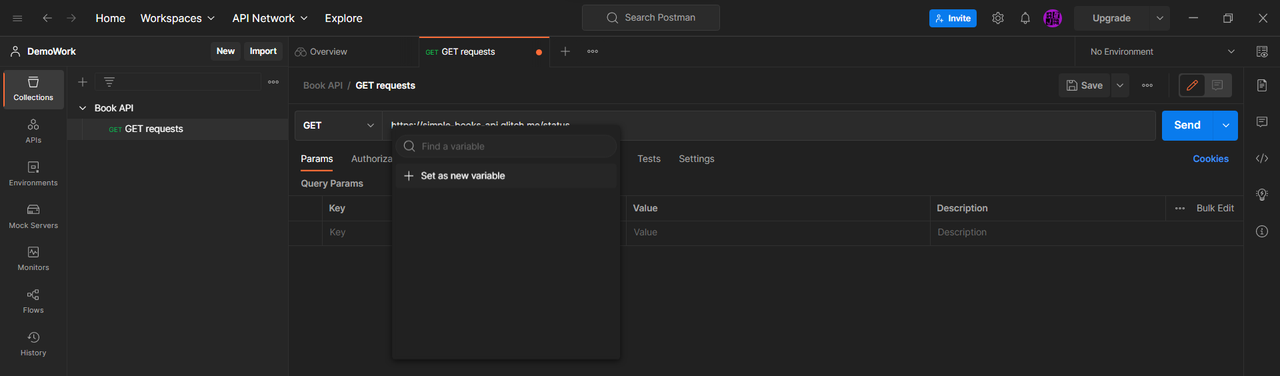Open the Save options dropdown arrow
Image resolution: width=1280 pixels, height=376 pixels.
click(x=1120, y=85)
